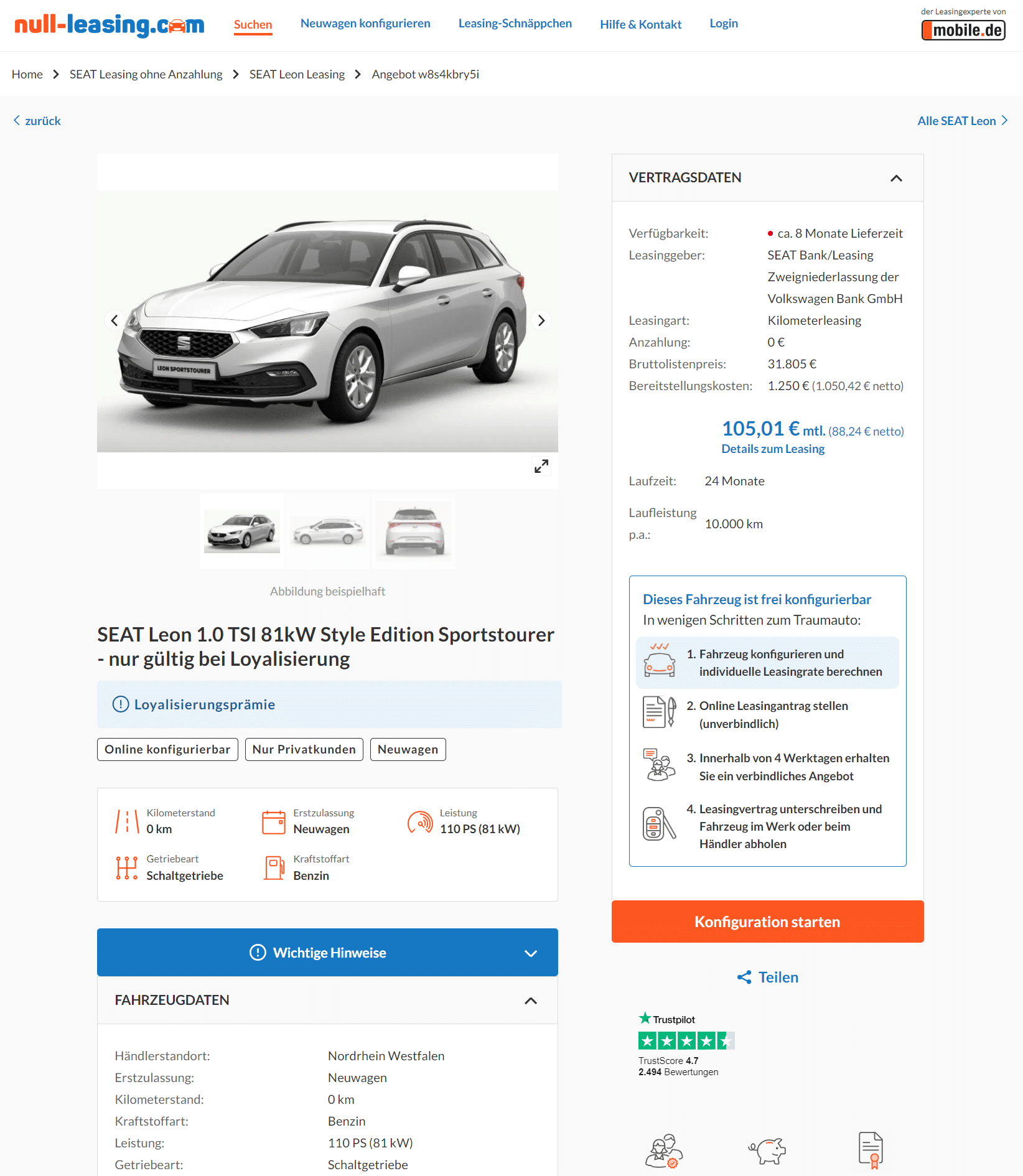Share offer via Teilen link

tap(778, 978)
